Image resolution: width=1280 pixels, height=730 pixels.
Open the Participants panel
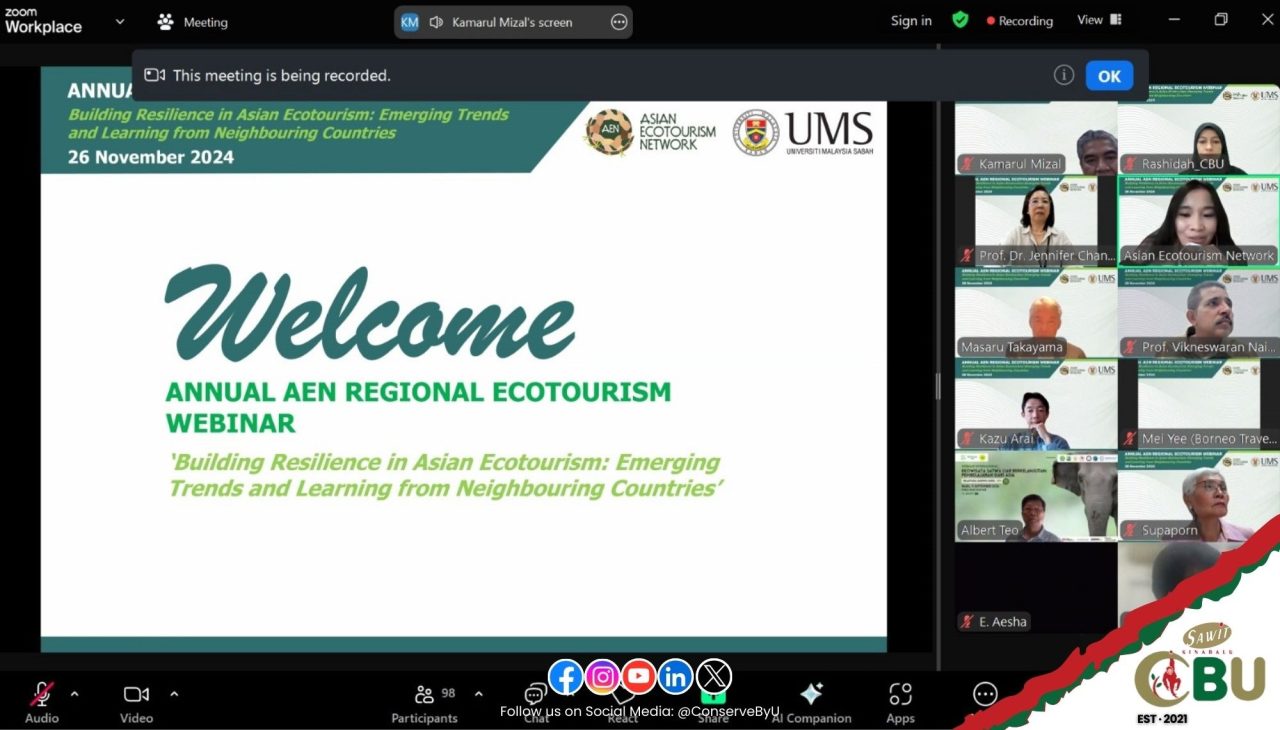click(425, 696)
